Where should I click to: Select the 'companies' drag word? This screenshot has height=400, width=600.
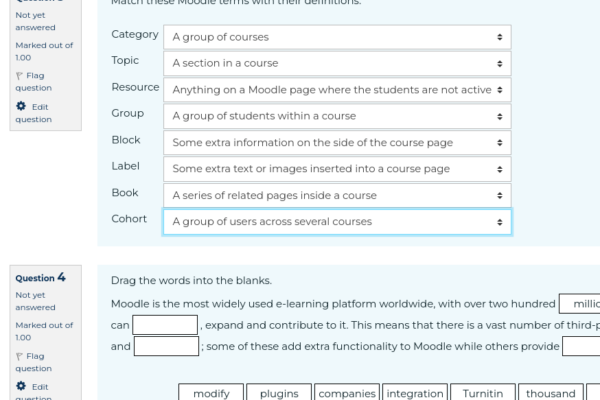(x=347, y=393)
